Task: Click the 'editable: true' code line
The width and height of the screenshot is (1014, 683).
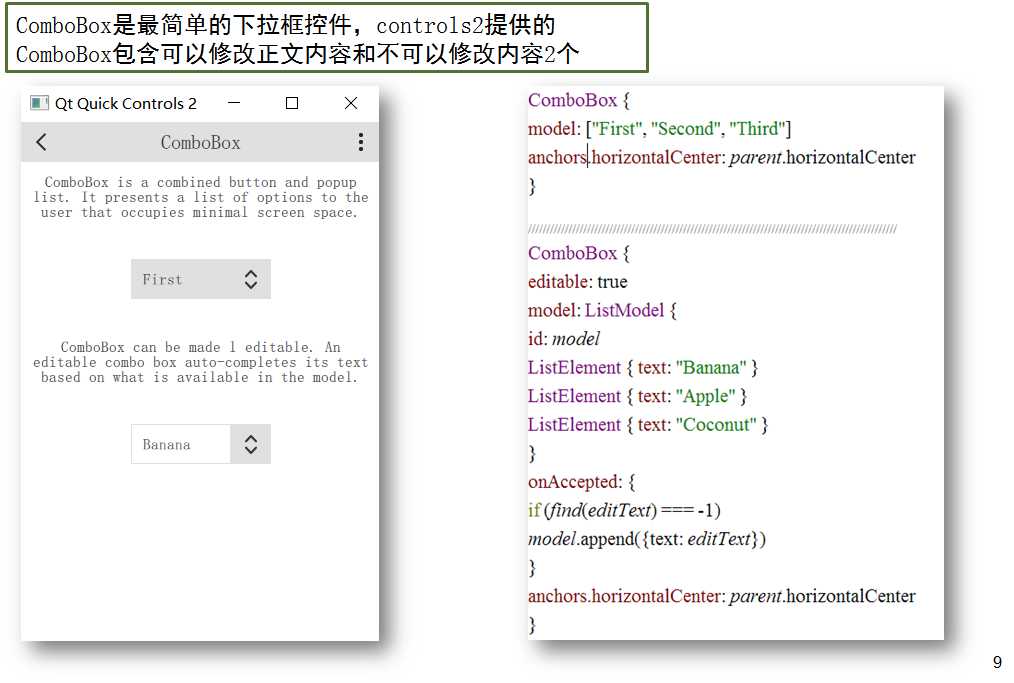Action: click(577, 282)
